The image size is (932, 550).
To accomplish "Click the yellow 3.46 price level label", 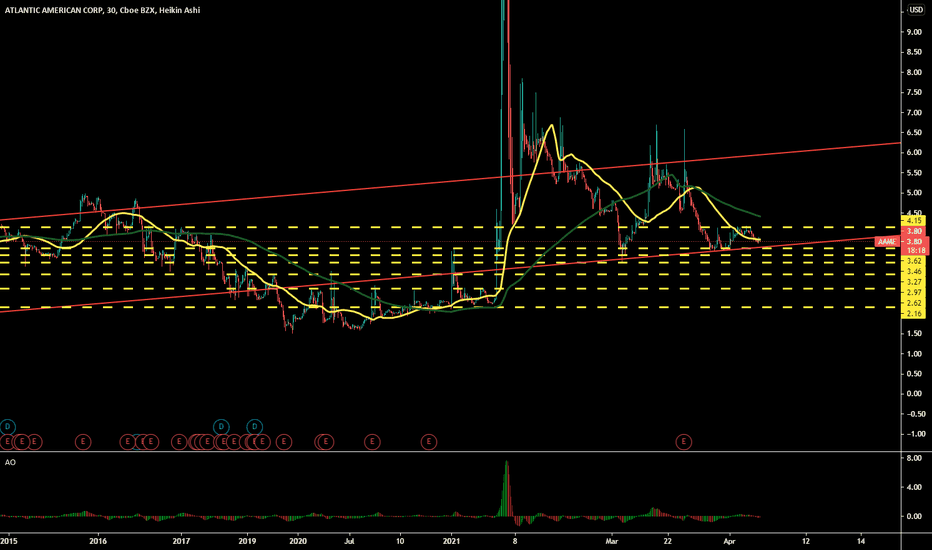I will tap(915, 272).
